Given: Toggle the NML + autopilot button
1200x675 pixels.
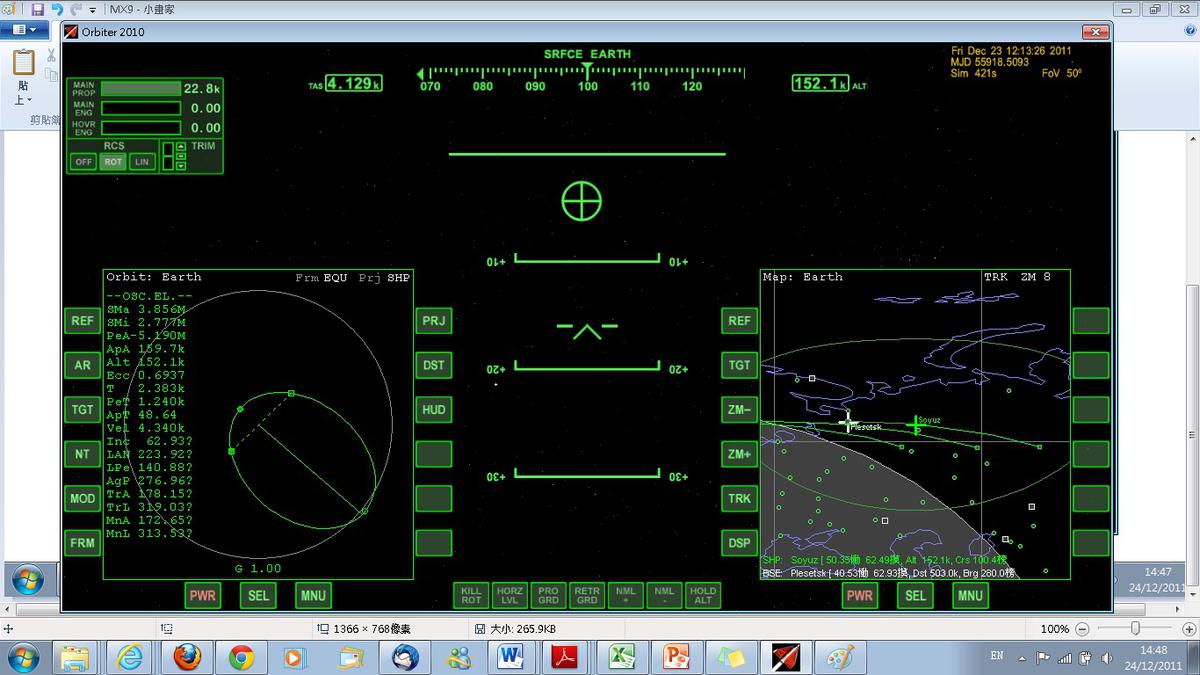Looking at the screenshot, I should pos(626,595).
